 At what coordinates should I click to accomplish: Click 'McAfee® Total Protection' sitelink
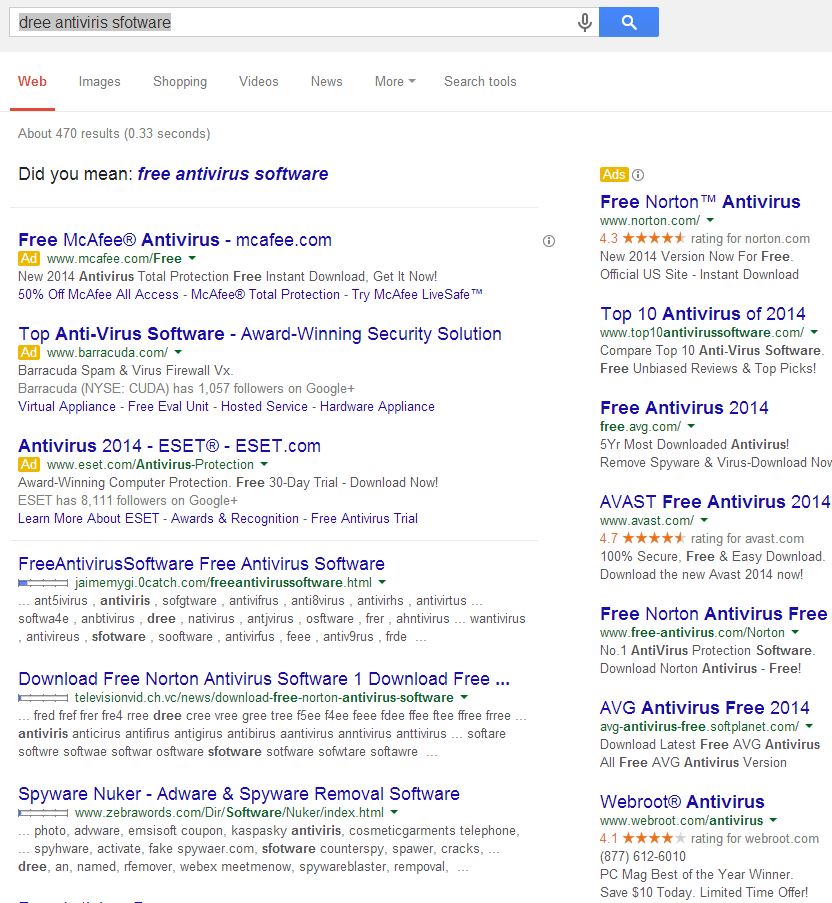tap(265, 294)
